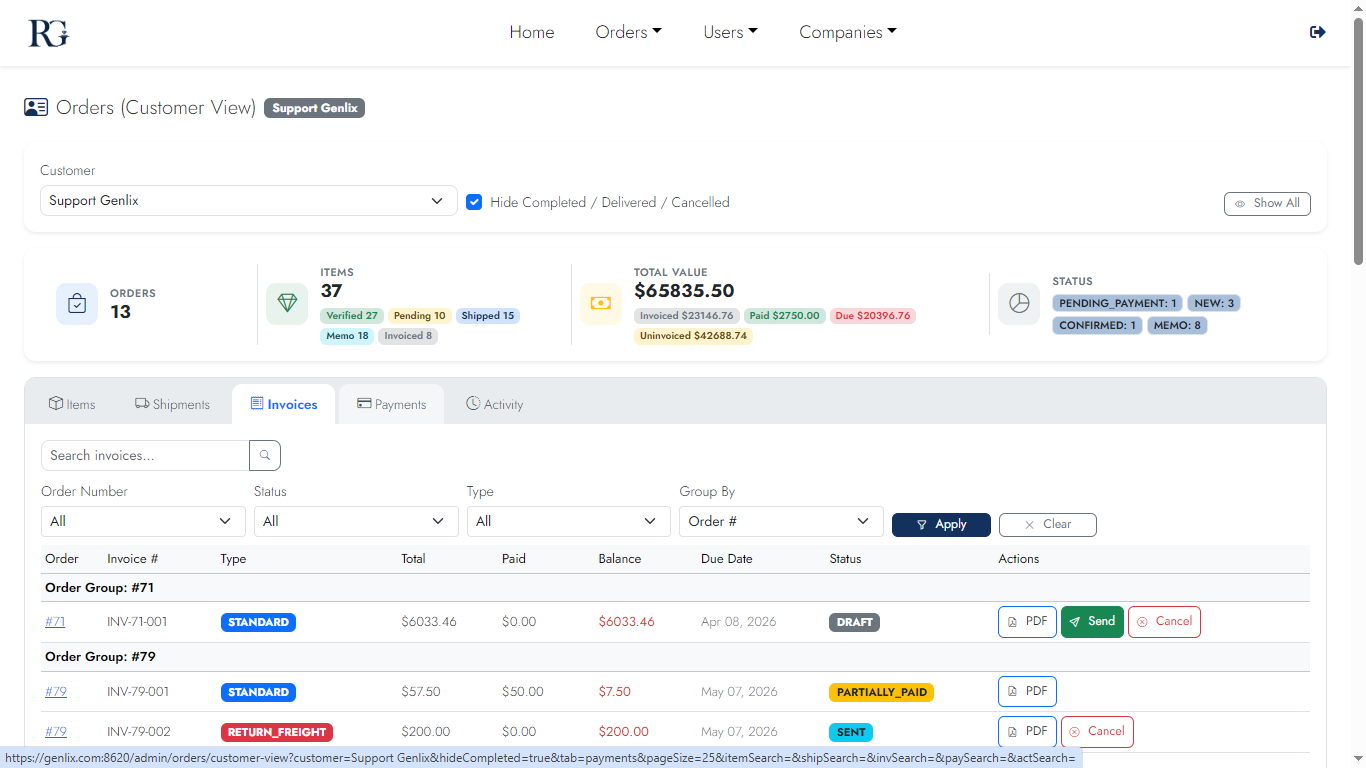Download PDF for invoice INV-71-001
This screenshot has width=1366, height=768.
(1027, 622)
